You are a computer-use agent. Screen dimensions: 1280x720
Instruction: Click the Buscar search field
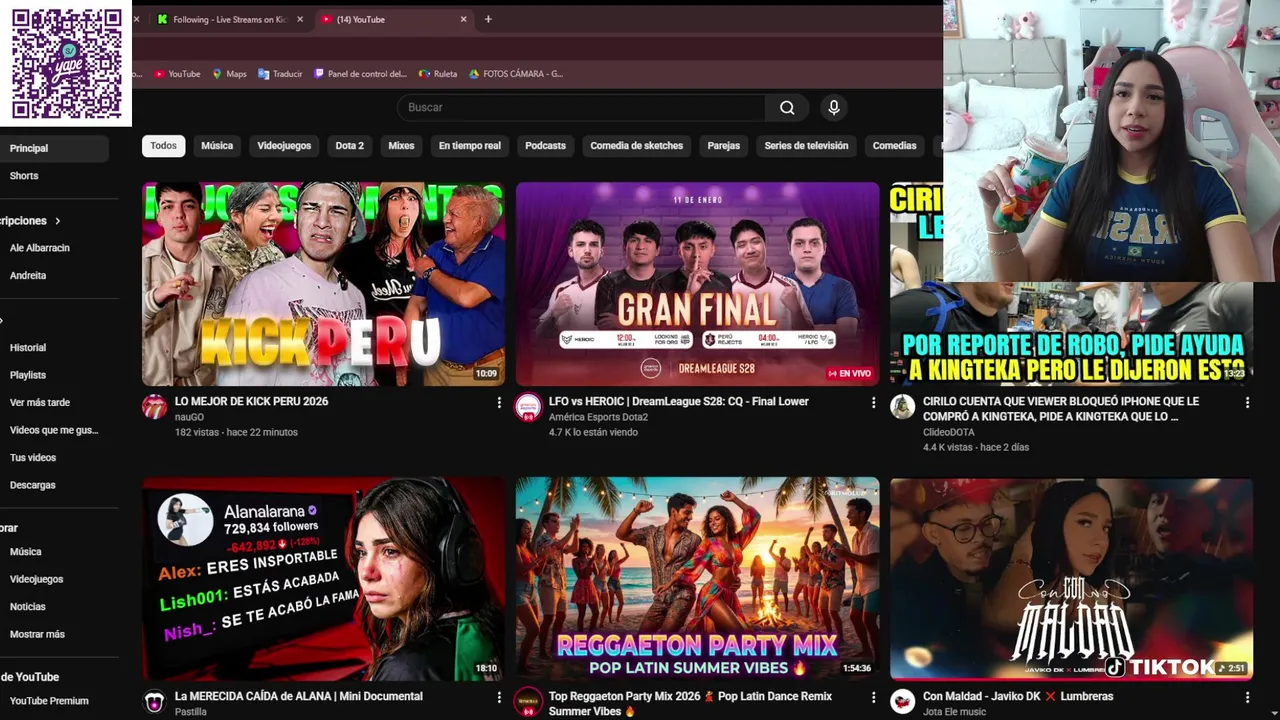pos(581,107)
